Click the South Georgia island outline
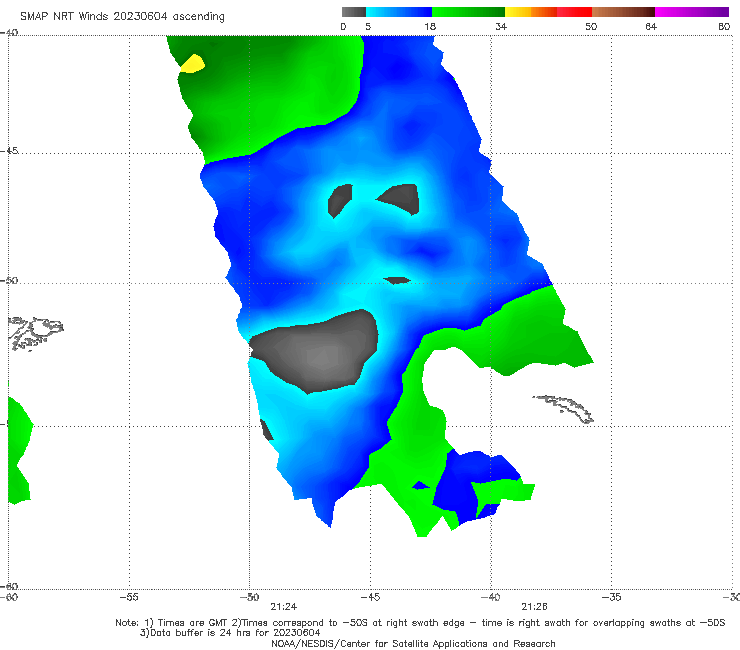Viewport: 740px width, 650px height. pyautogui.click(x=563, y=409)
